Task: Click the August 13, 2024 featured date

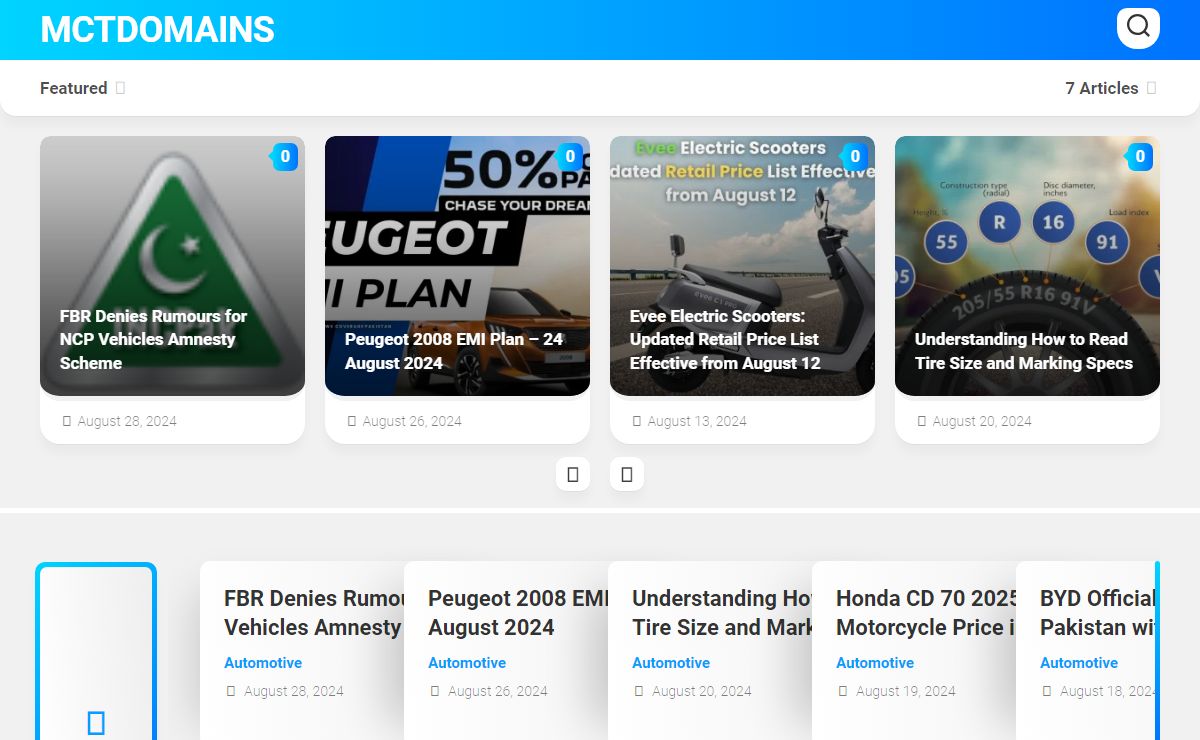Action: pyautogui.click(x=697, y=421)
